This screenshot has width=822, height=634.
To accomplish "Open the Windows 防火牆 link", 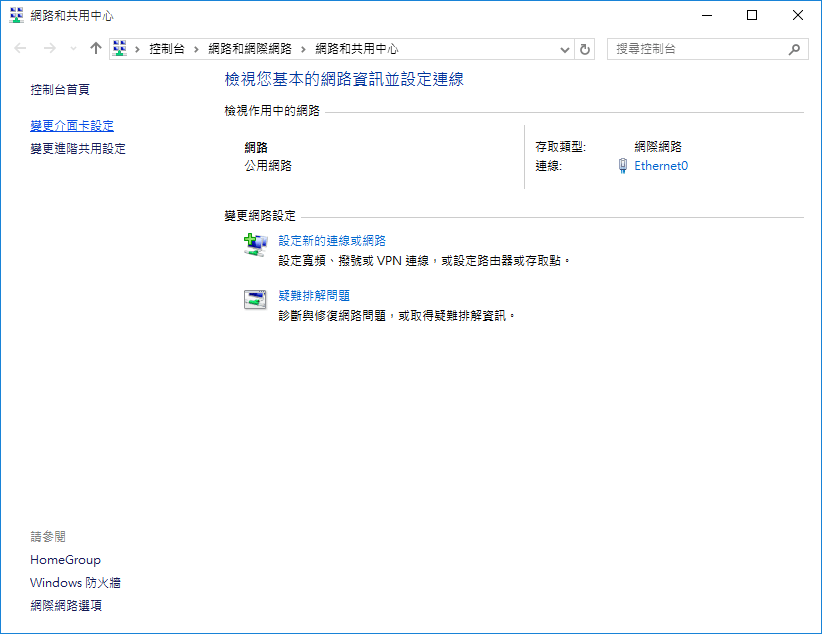I will [75, 583].
